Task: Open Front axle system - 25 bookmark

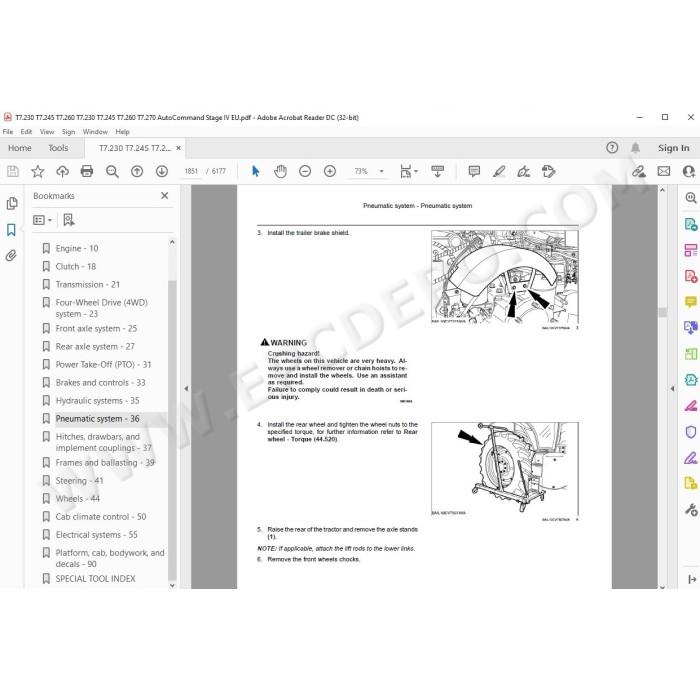Action: tap(96, 329)
